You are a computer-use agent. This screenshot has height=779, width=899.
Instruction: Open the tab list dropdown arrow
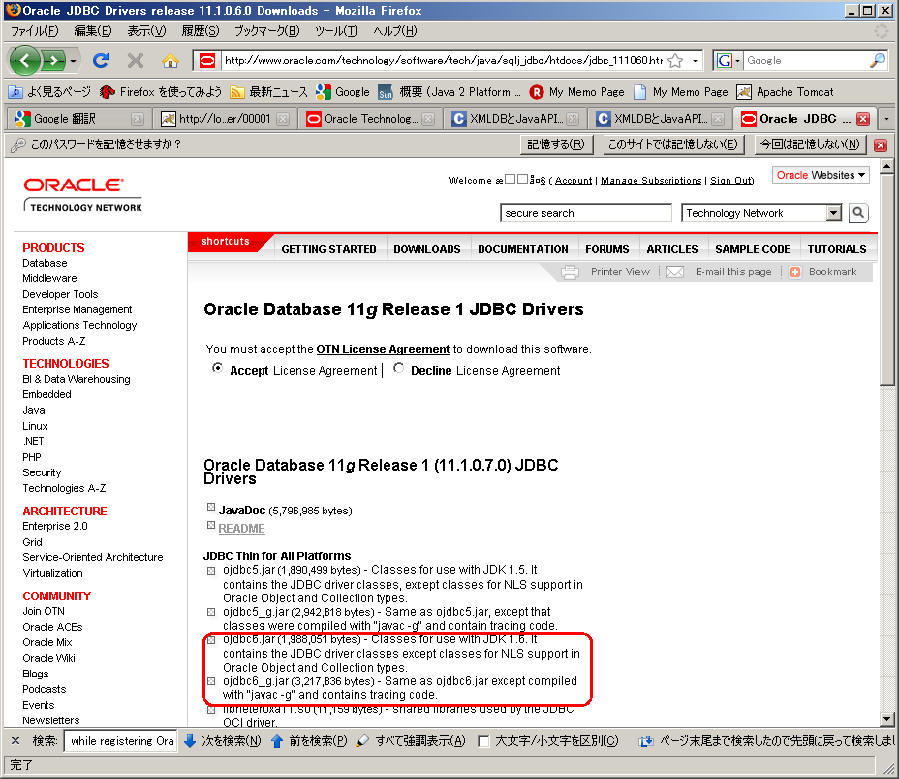[x=885, y=119]
